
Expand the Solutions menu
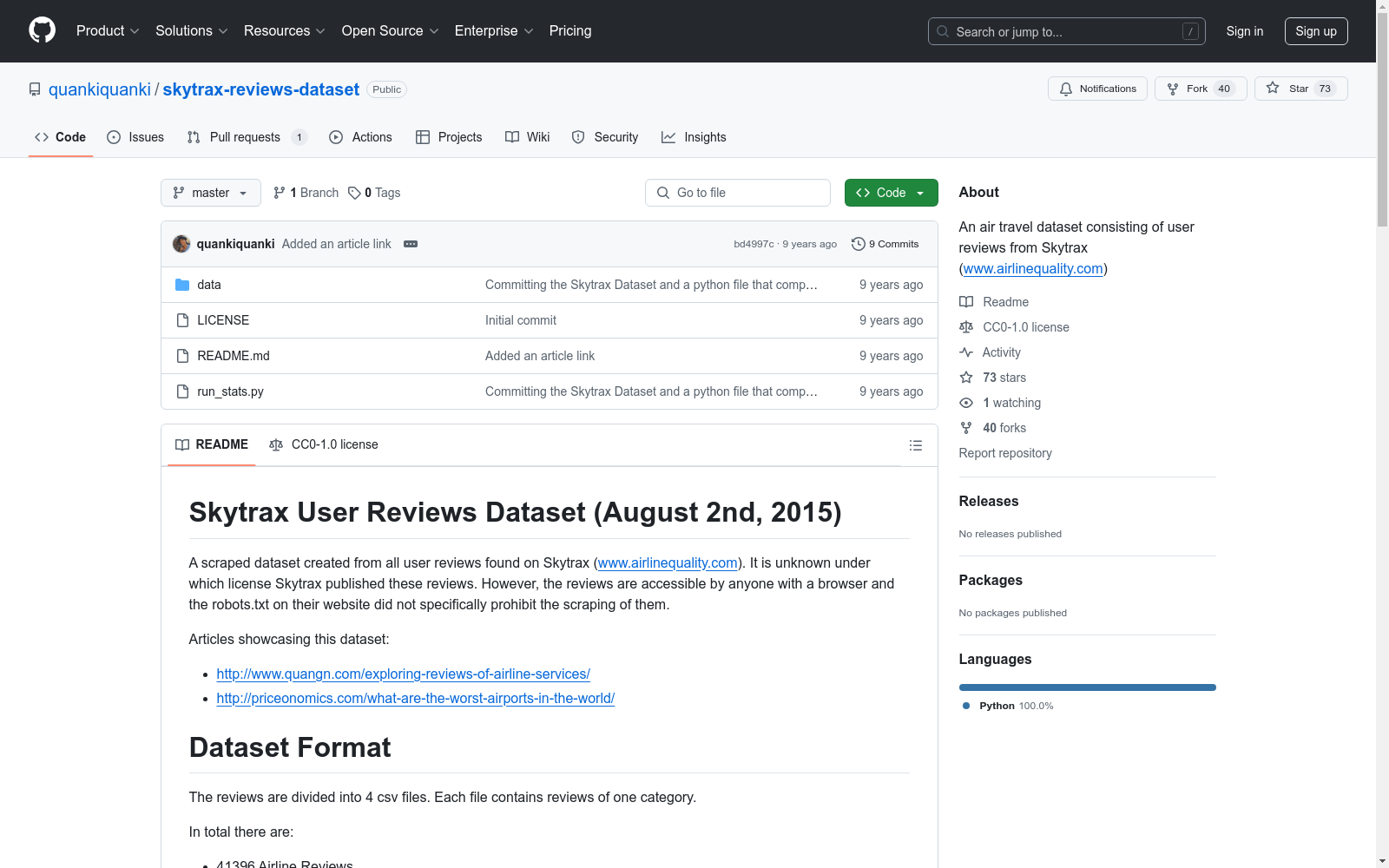click(192, 31)
